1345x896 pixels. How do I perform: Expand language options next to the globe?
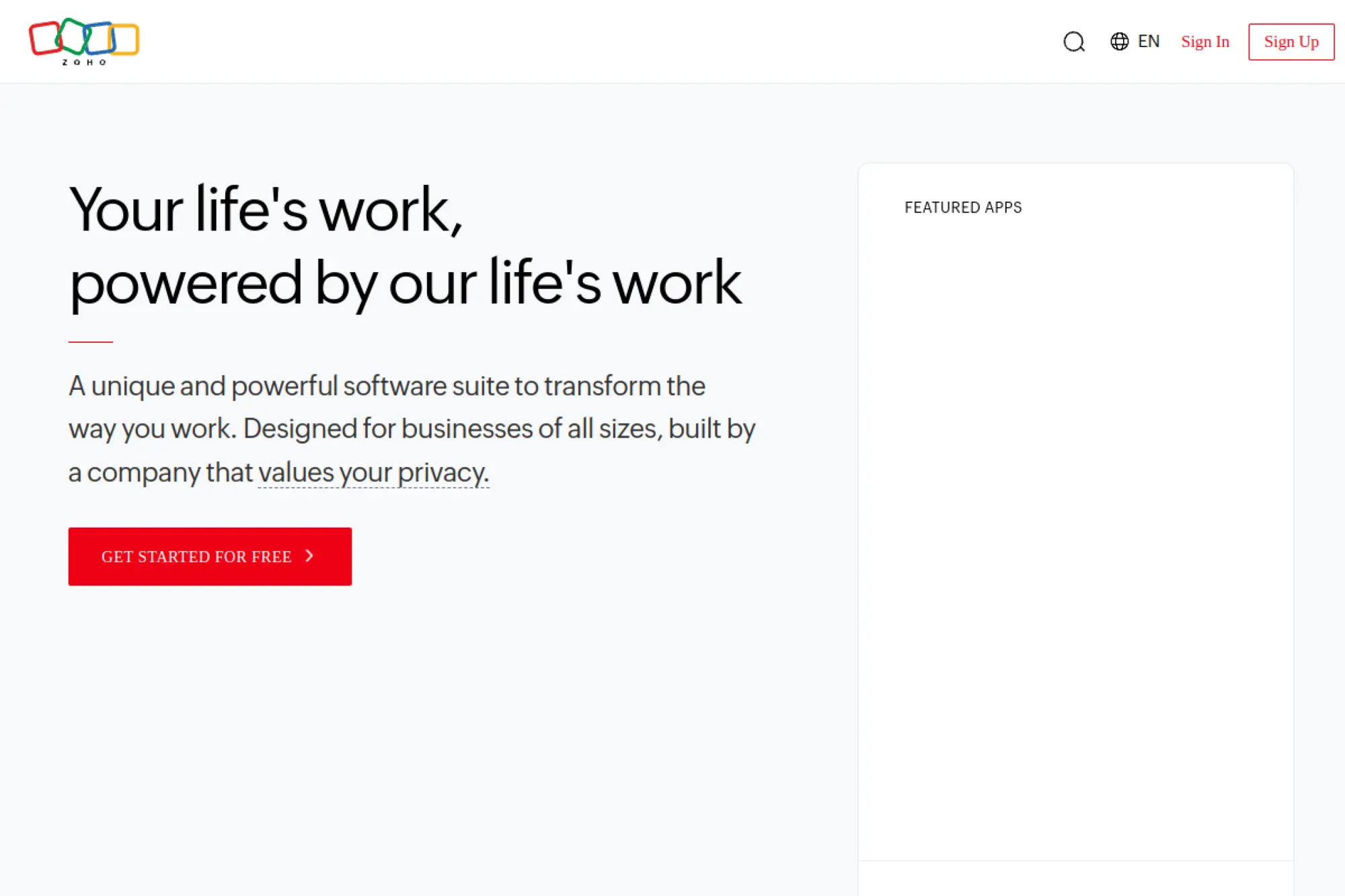(1148, 42)
